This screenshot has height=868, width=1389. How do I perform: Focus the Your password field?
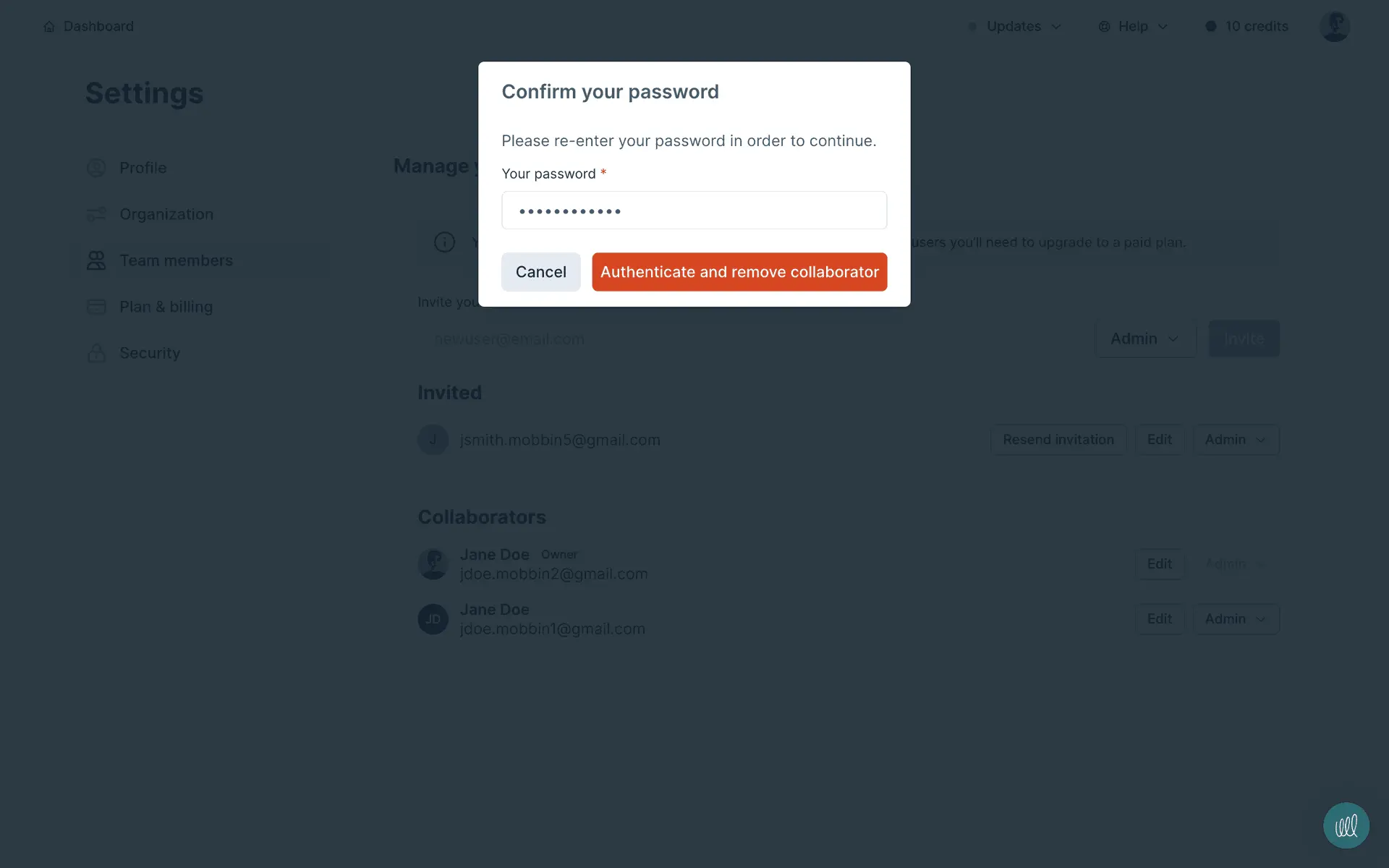[x=694, y=210]
